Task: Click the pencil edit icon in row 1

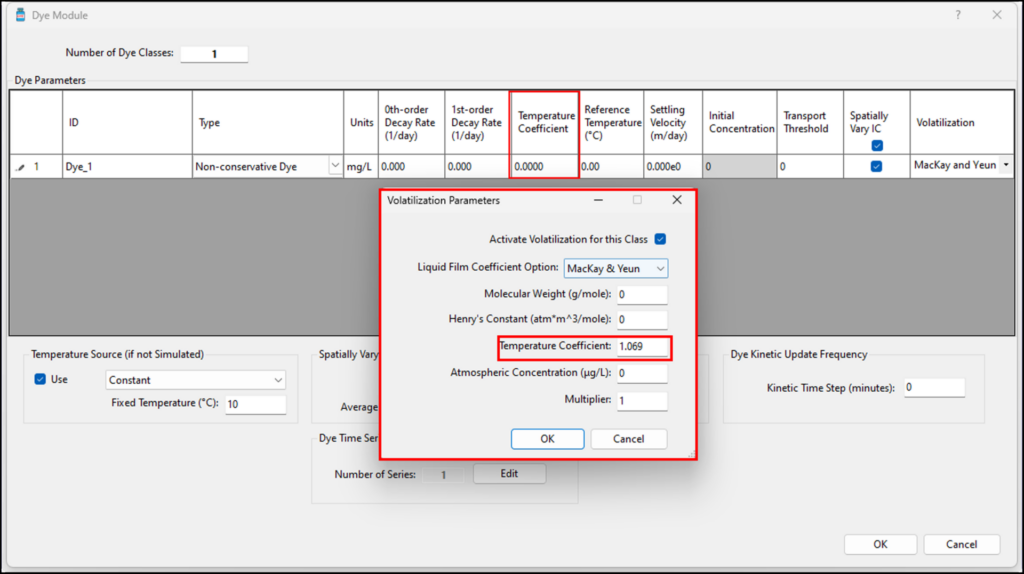Action: pyautogui.click(x=21, y=167)
